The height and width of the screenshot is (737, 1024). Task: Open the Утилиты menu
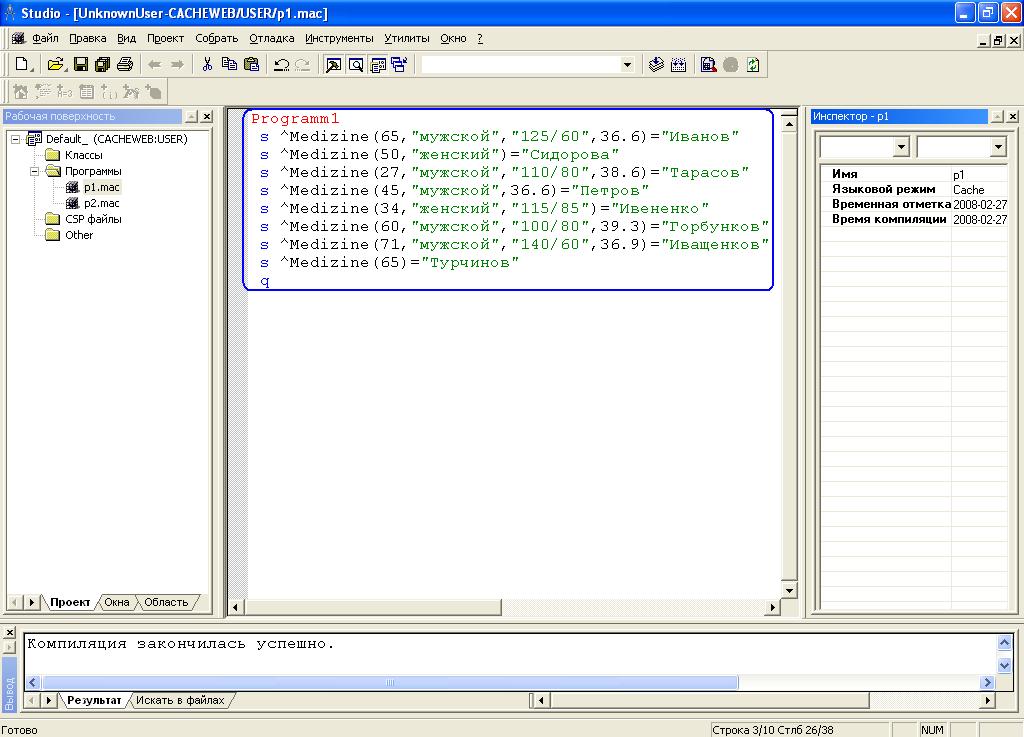click(x=406, y=39)
